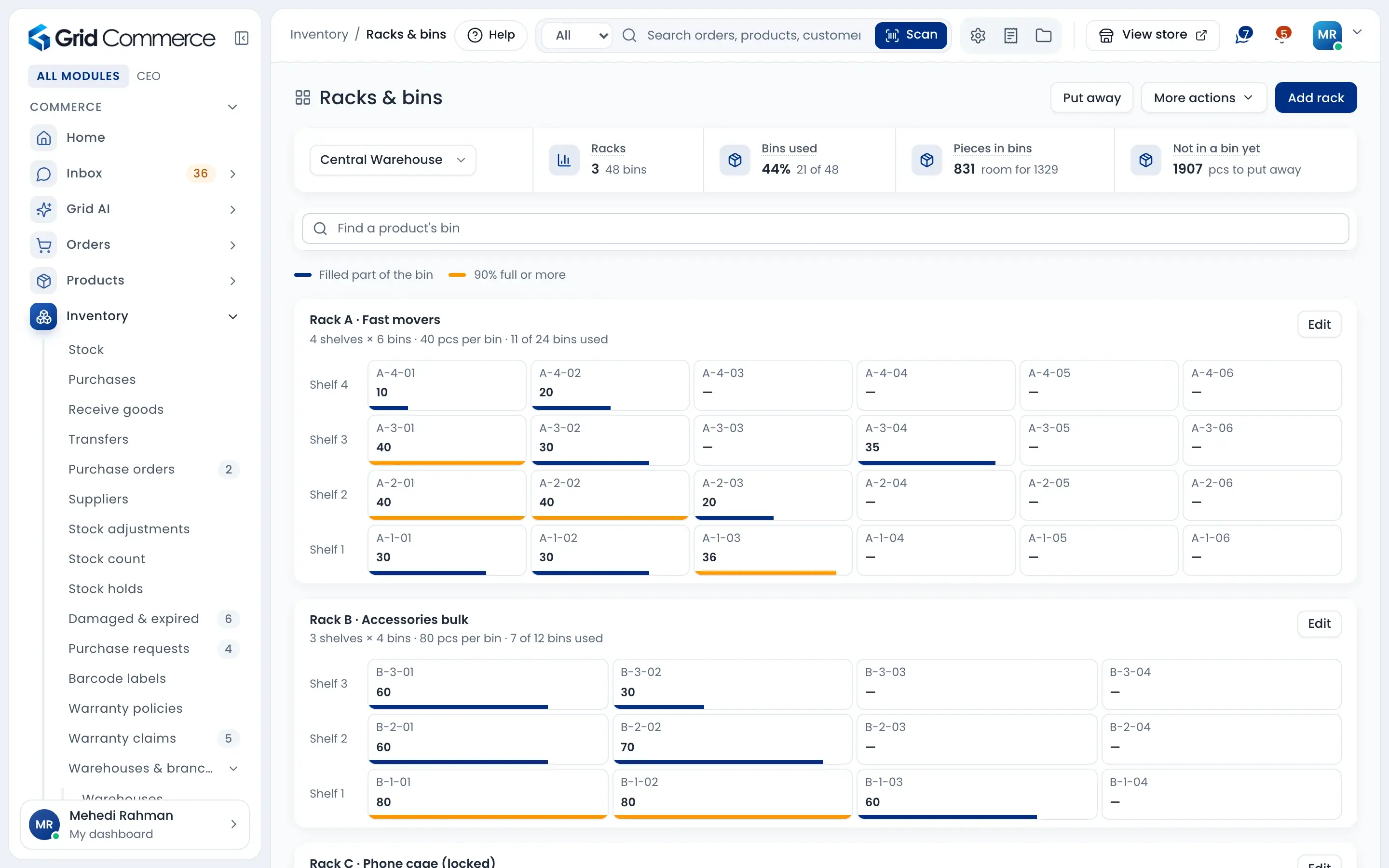This screenshot has height=868, width=1389.
Task: Click the Help button
Action: click(x=491, y=35)
